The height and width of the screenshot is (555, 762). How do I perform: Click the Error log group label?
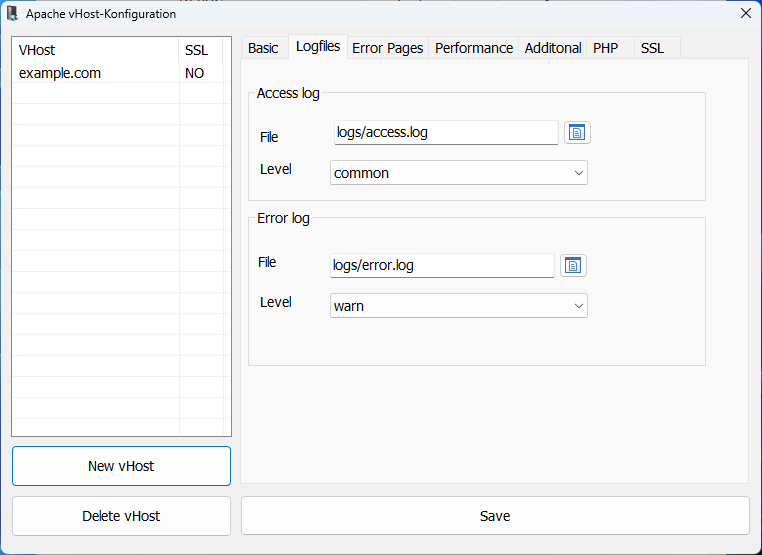pyautogui.click(x=283, y=218)
